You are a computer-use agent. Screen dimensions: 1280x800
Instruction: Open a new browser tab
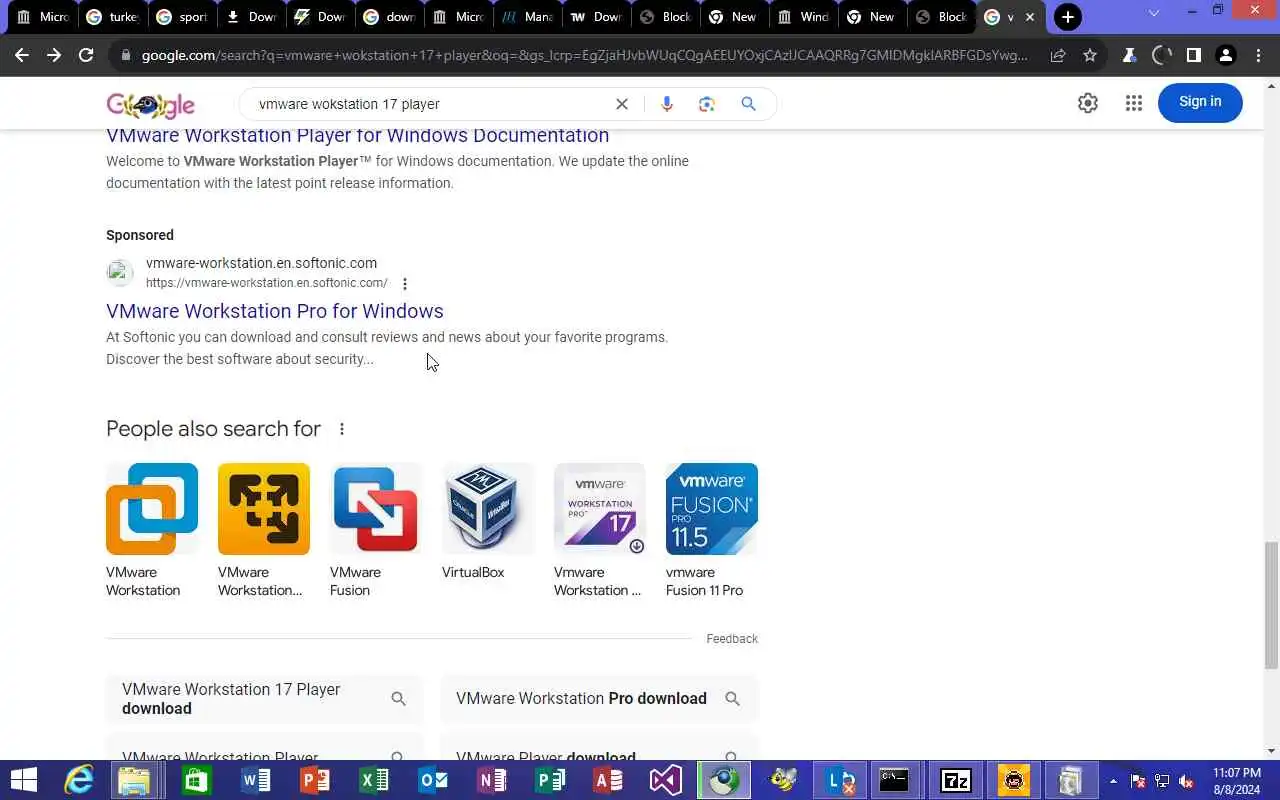1068,17
